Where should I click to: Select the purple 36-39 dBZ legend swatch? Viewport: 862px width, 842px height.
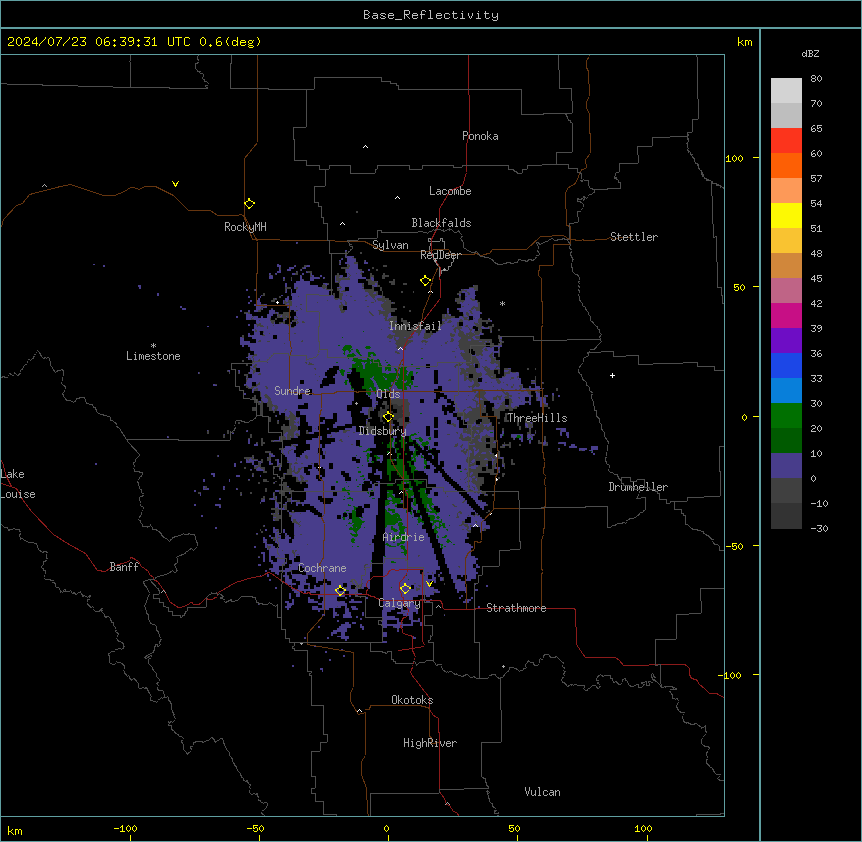786,340
